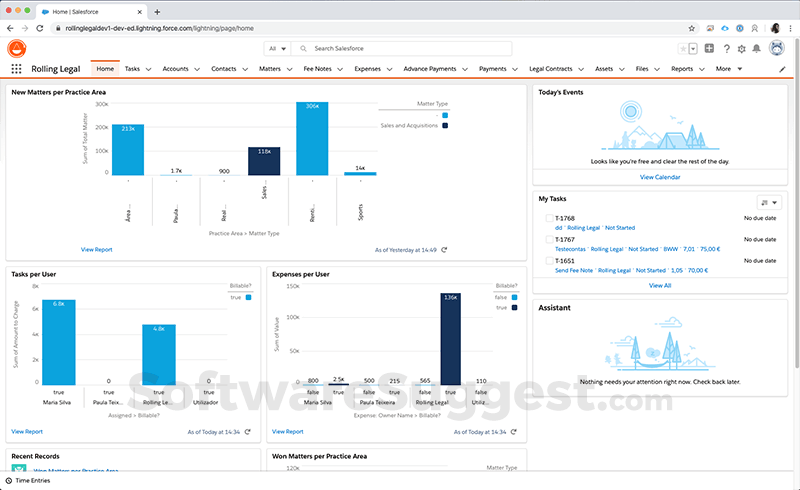Check the T-1768 task checkbox

(548, 218)
